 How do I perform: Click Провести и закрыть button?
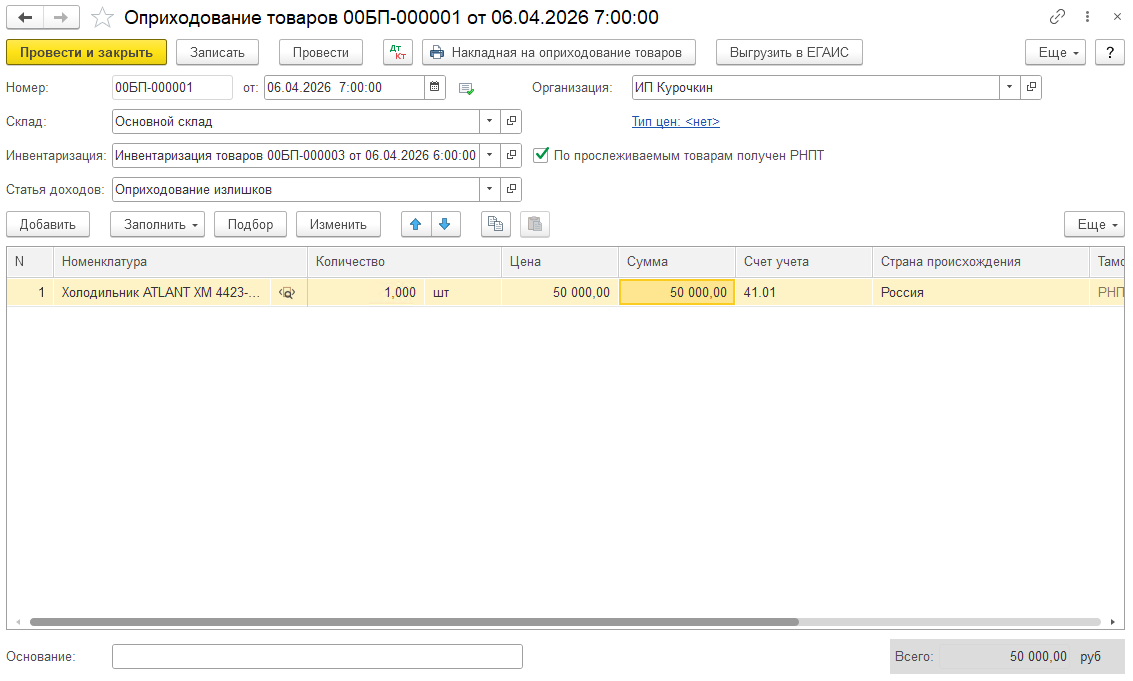click(86, 52)
